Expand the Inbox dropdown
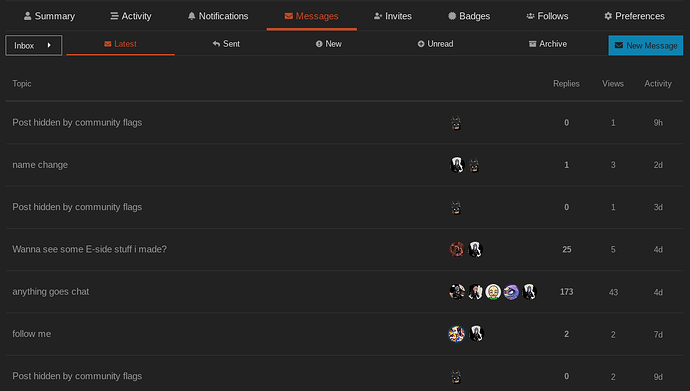This screenshot has width=690, height=391. (33, 45)
